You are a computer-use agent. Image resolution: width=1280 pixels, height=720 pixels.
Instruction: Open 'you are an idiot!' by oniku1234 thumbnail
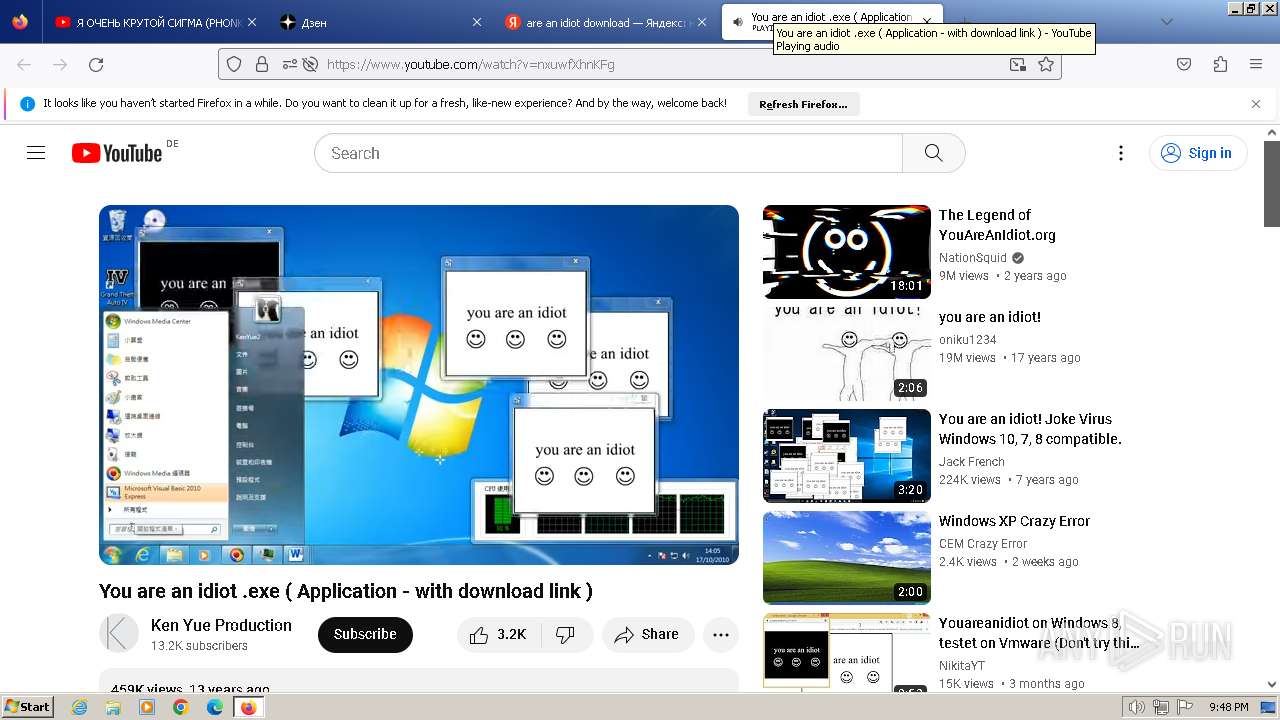click(x=847, y=354)
